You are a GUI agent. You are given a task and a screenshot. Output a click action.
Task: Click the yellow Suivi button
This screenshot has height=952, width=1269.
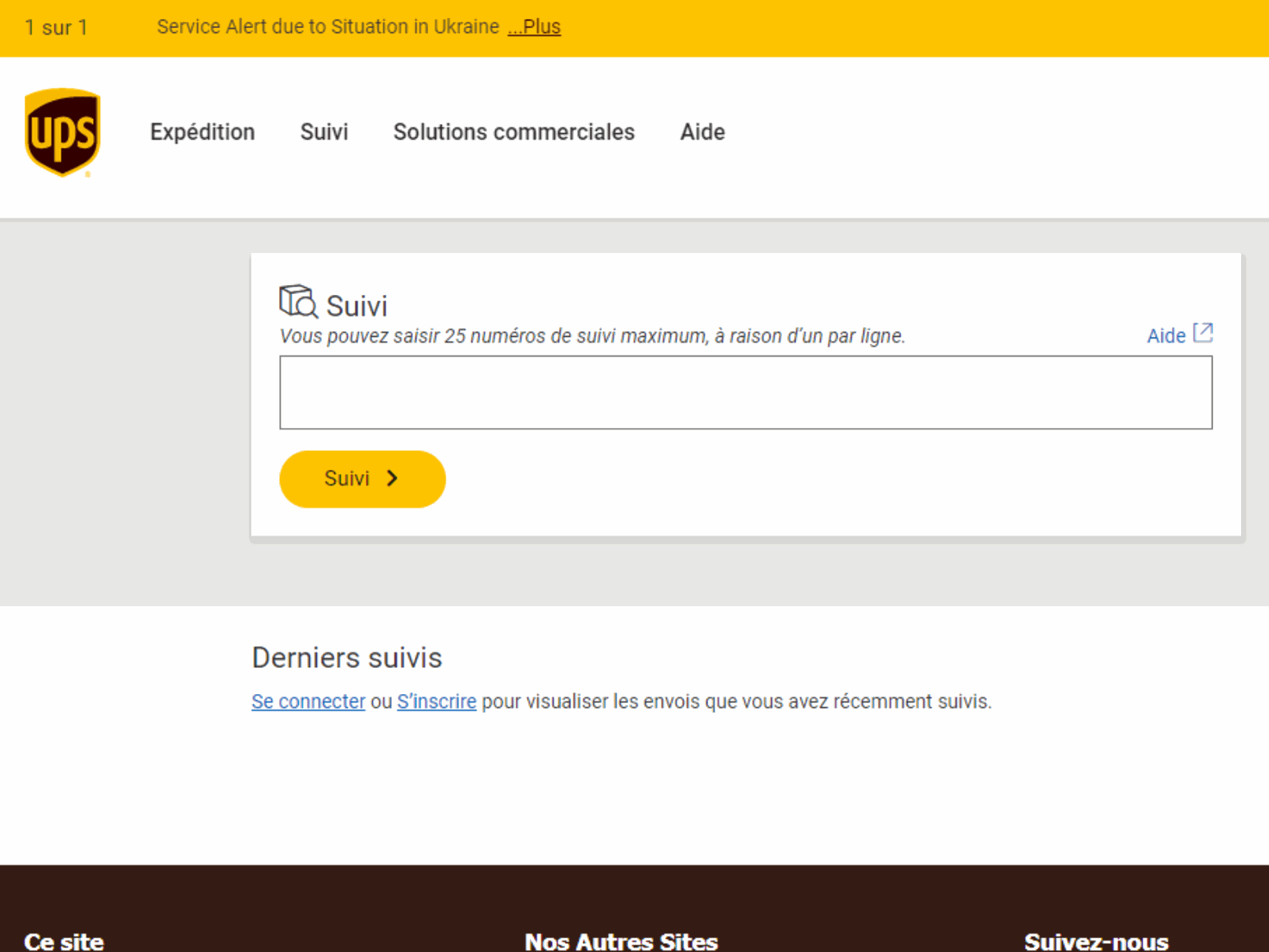click(362, 479)
